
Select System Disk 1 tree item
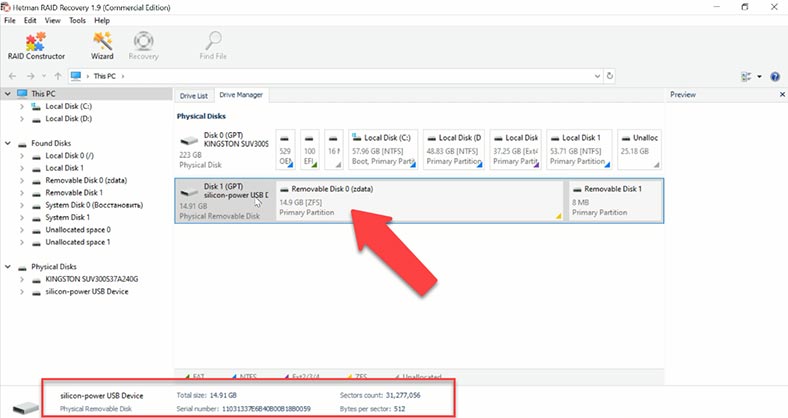click(x=67, y=218)
